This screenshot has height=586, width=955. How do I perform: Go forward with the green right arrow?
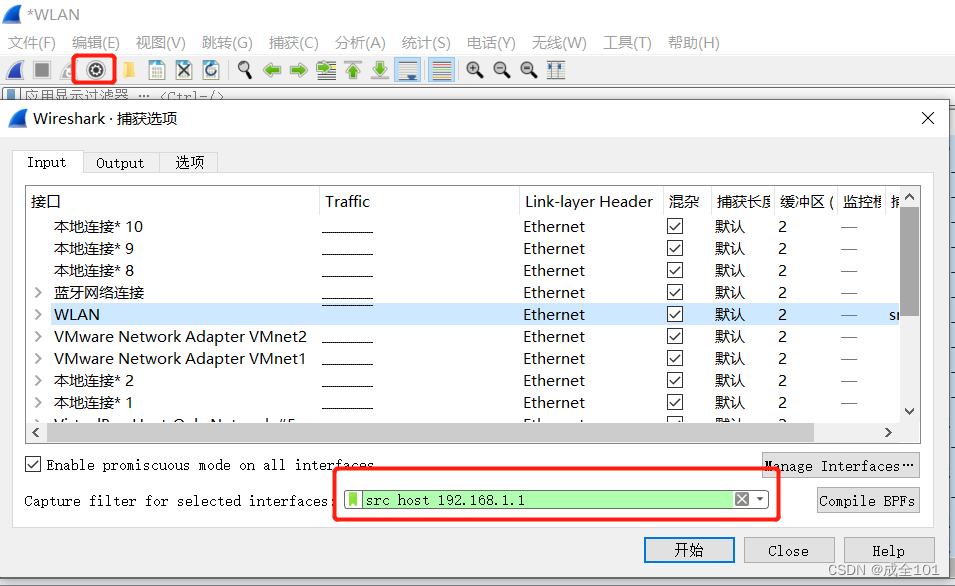point(298,70)
